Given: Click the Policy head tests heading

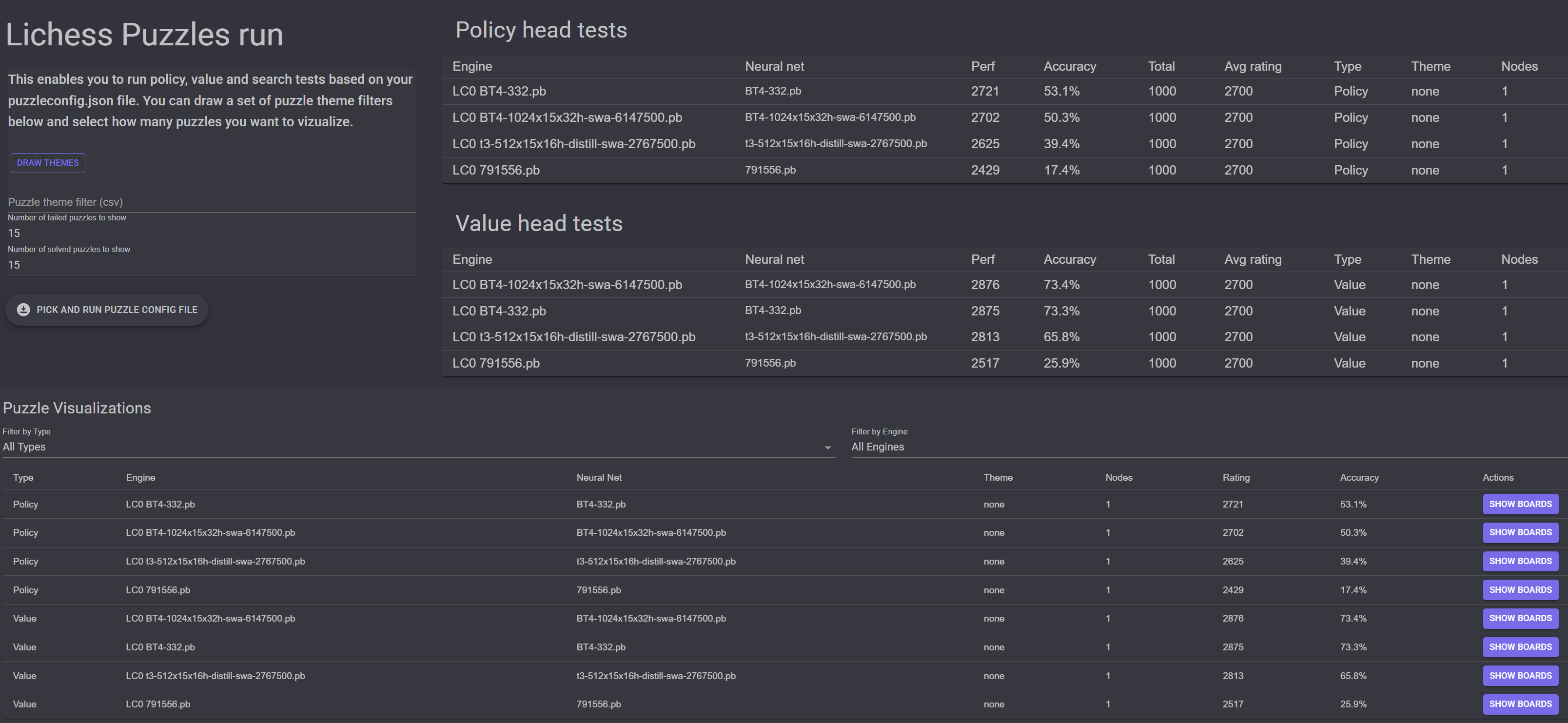Looking at the screenshot, I should [x=541, y=29].
